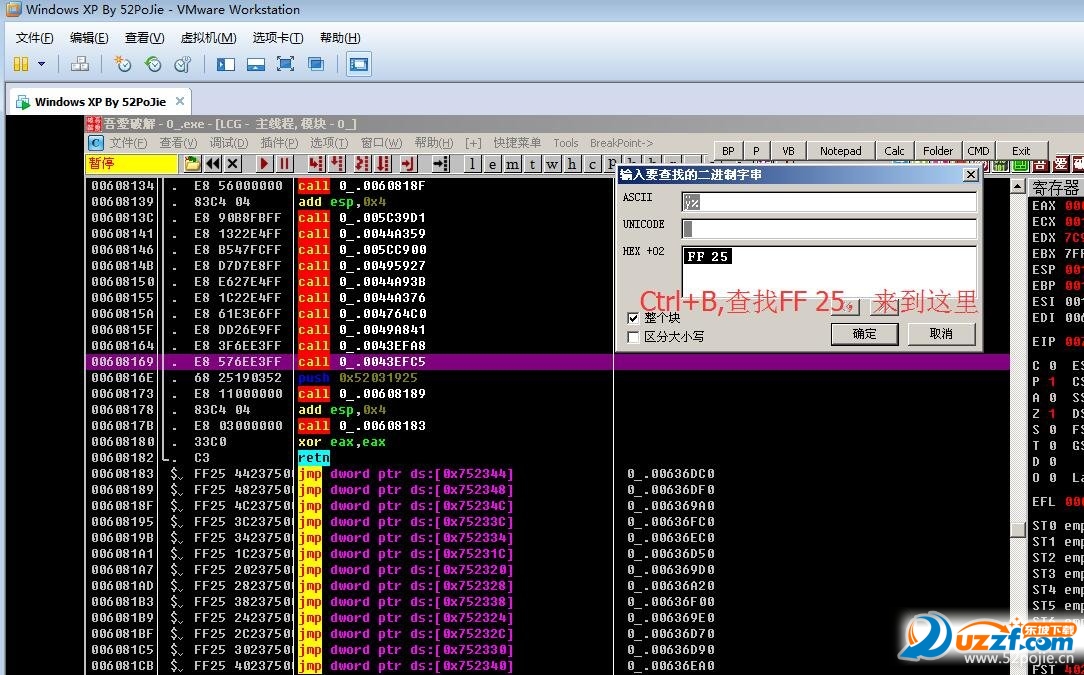1084x675 pixels.
Task: Open debugger Tools menu
Action: (566, 143)
